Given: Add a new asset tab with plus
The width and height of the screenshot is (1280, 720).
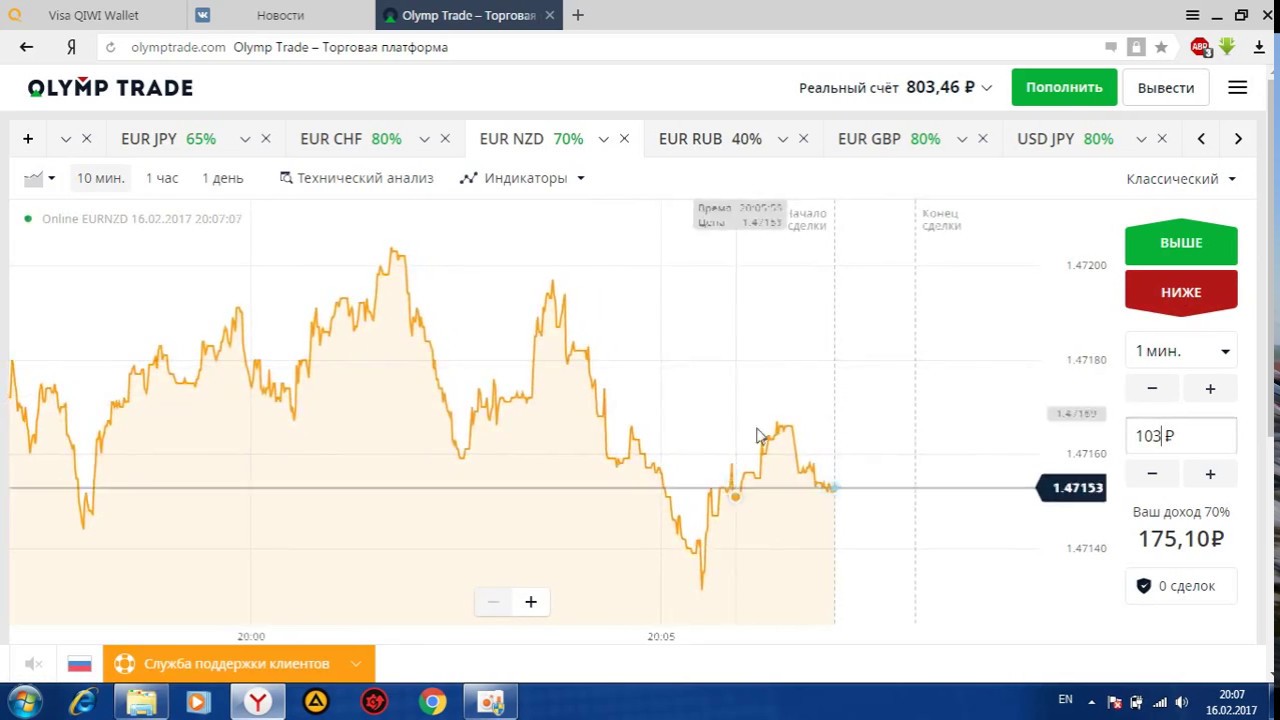Looking at the screenshot, I should coord(28,139).
